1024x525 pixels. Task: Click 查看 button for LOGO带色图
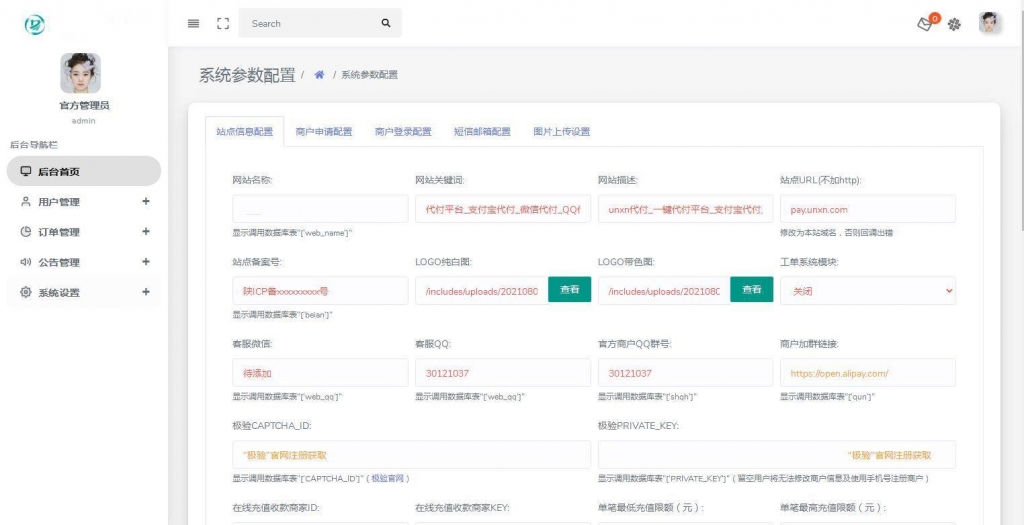[751, 290]
